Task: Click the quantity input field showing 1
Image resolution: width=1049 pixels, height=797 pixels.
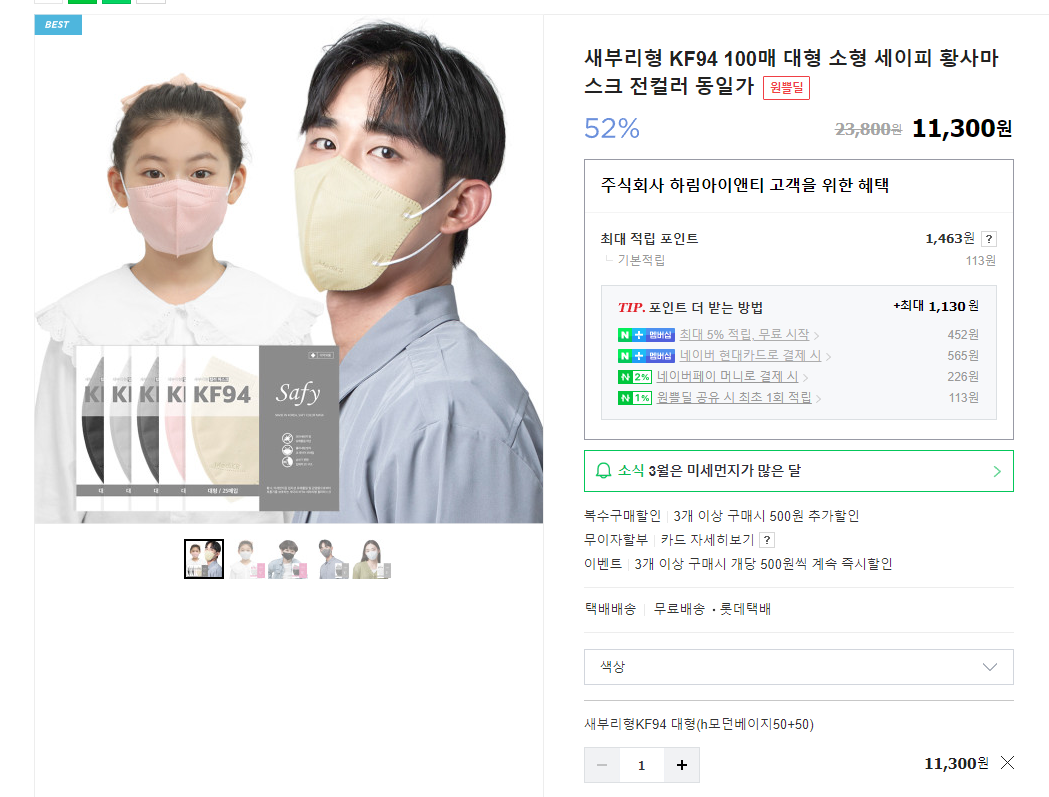Action: [x=642, y=765]
